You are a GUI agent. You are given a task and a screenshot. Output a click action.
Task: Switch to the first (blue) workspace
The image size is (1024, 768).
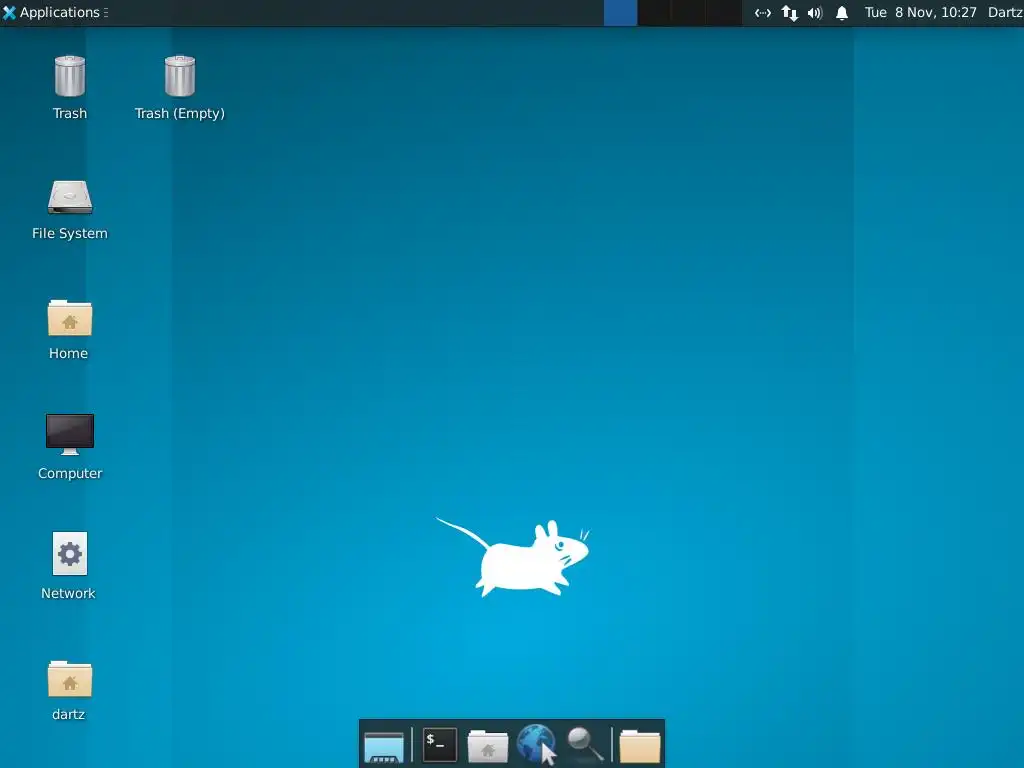620,13
